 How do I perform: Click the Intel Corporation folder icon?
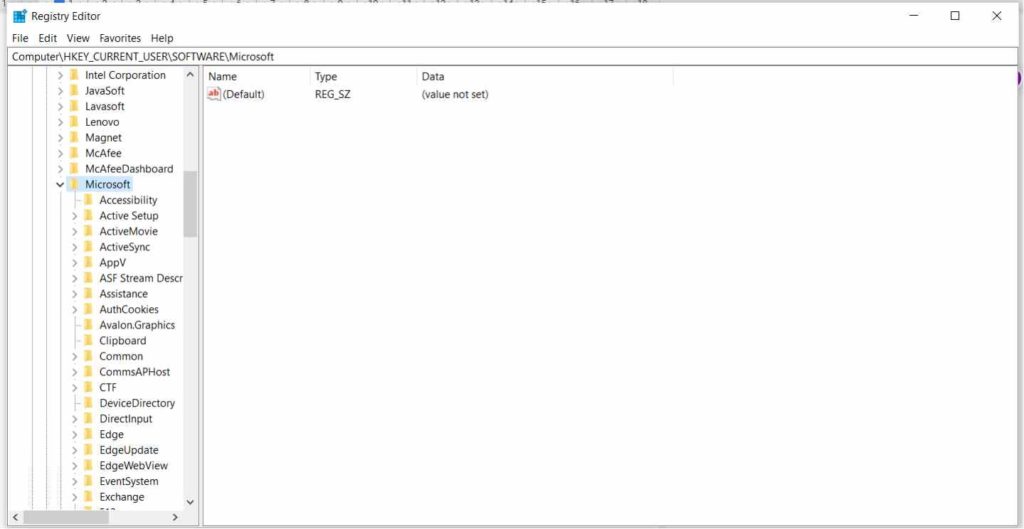pos(74,75)
